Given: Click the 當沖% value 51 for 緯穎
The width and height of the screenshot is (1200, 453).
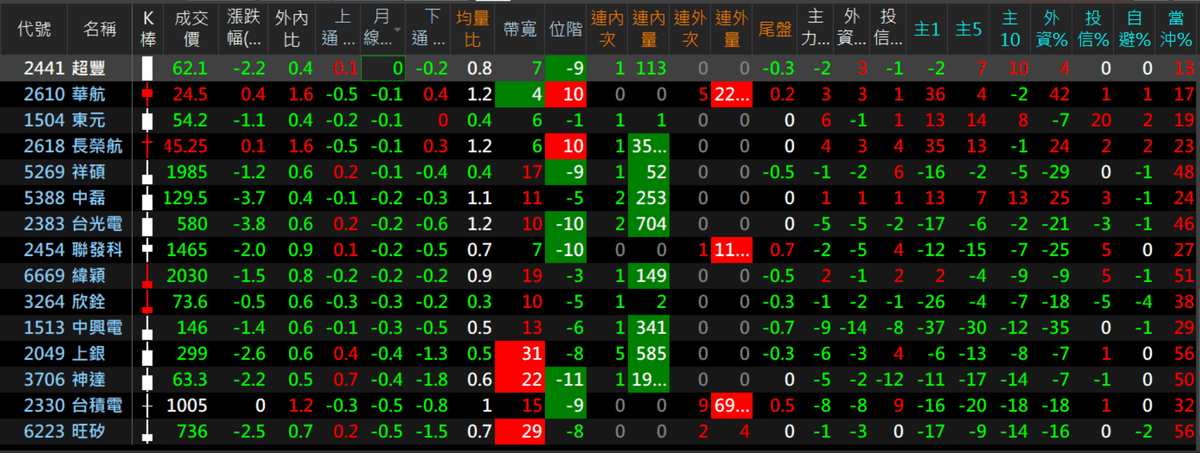Looking at the screenshot, I should [x=1185, y=275].
